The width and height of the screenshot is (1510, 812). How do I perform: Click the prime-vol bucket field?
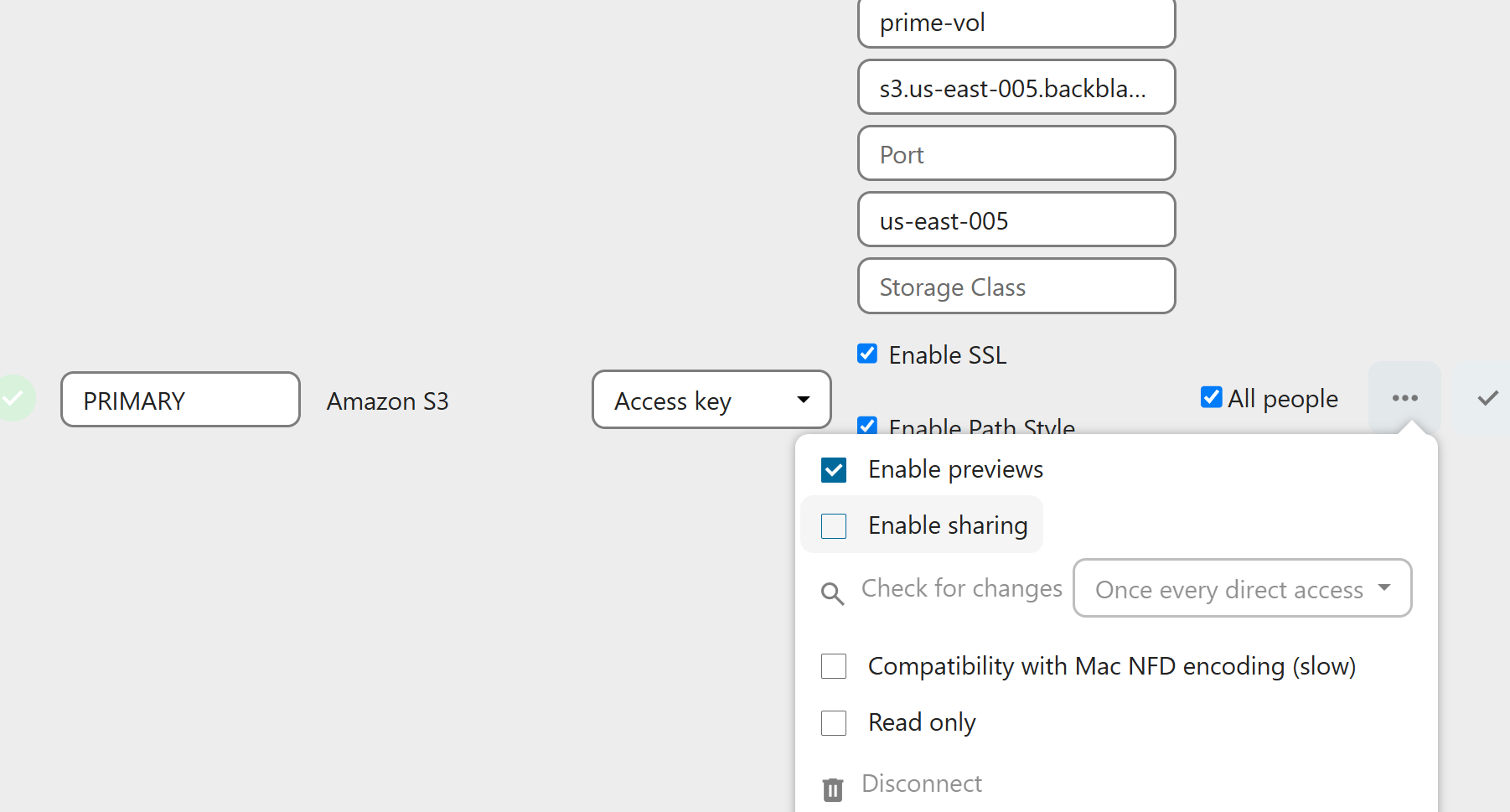(x=1016, y=23)
